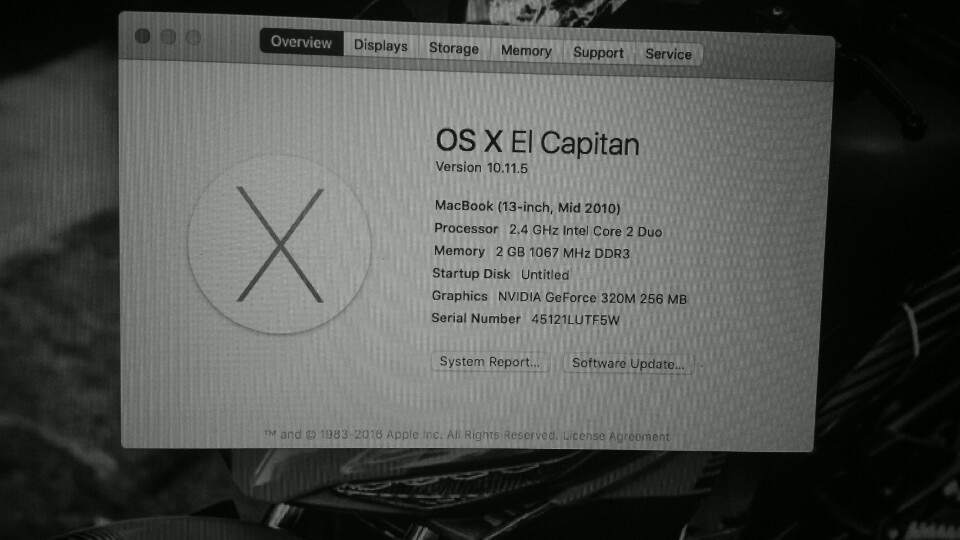Click the El Capitan X logo
Screen dimensions: 960x540
coord(279,244)
